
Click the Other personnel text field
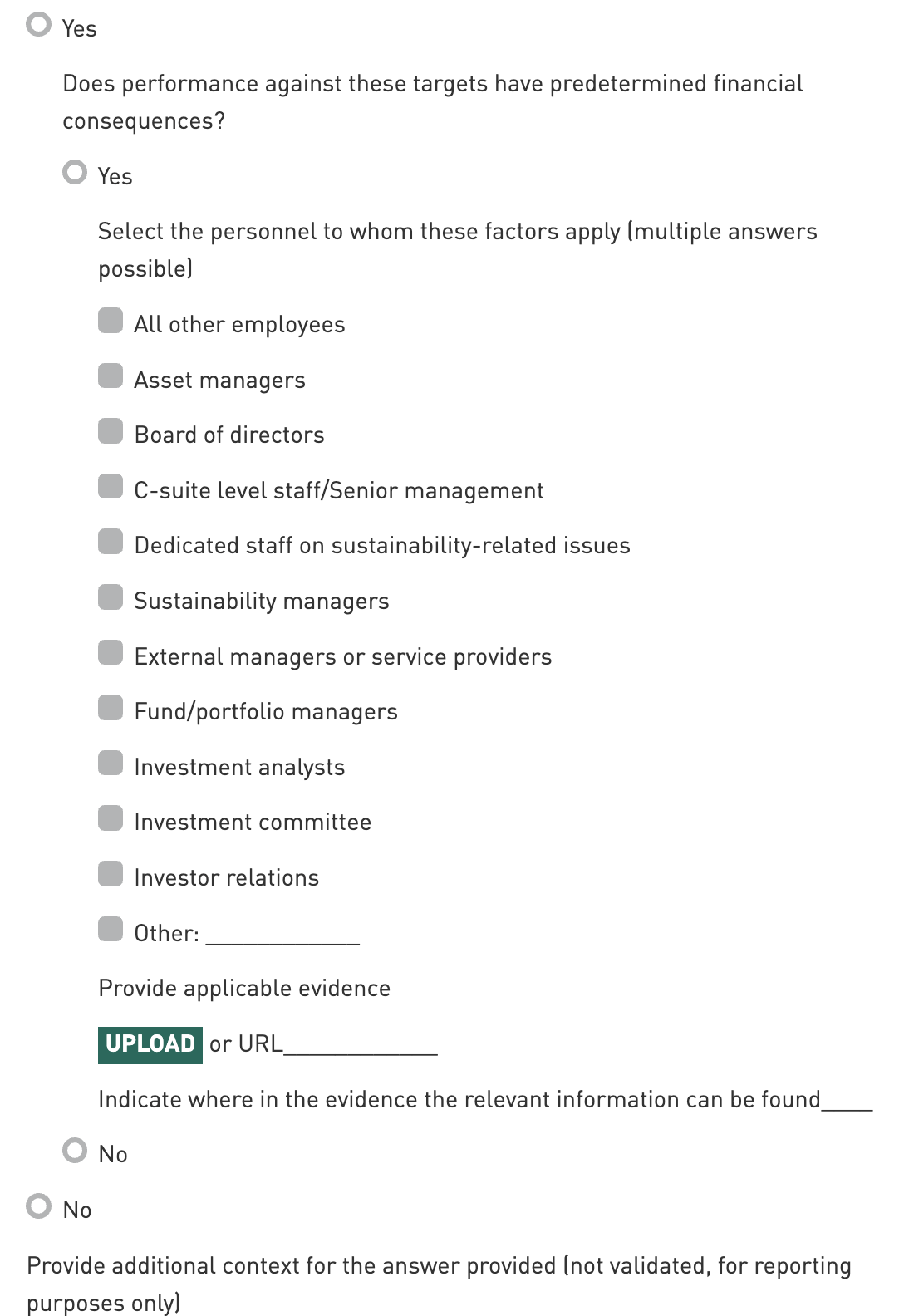coord(282,934)
